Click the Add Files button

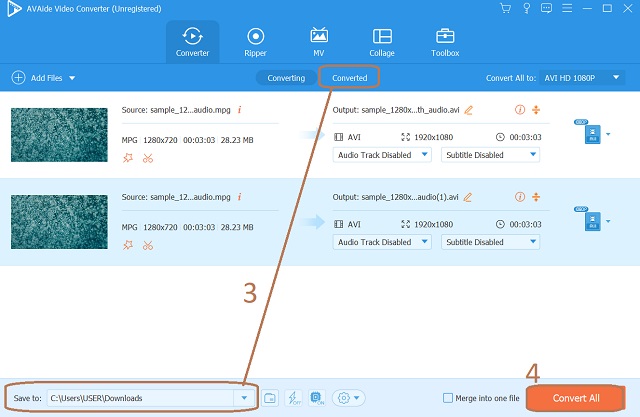coord(37,78)
